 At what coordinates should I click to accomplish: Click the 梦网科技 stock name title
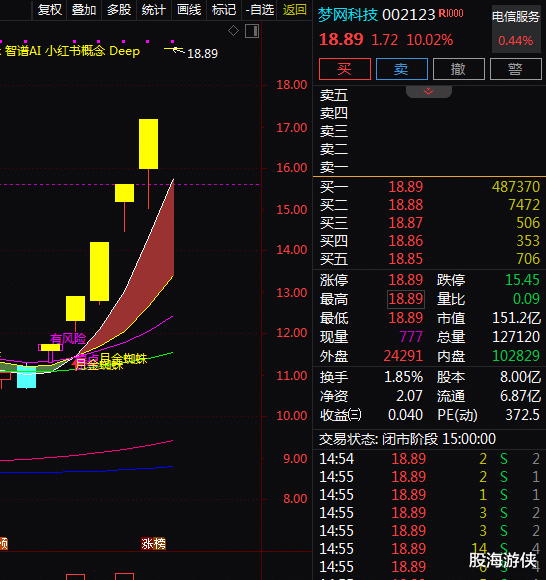click(x=348, y=15)
